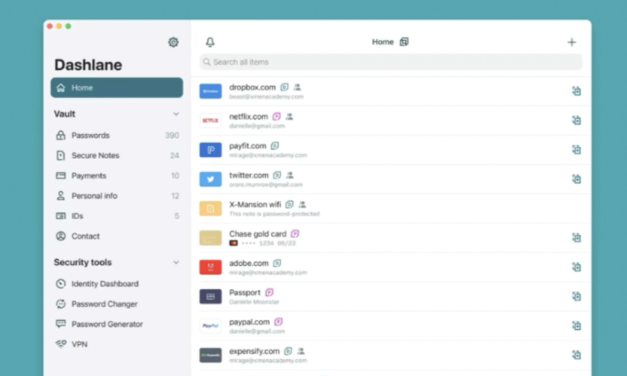Click the shared-user icon beside twitter.com
The height and width of the screenshot is (376, 627).
[x=290, y=175]
